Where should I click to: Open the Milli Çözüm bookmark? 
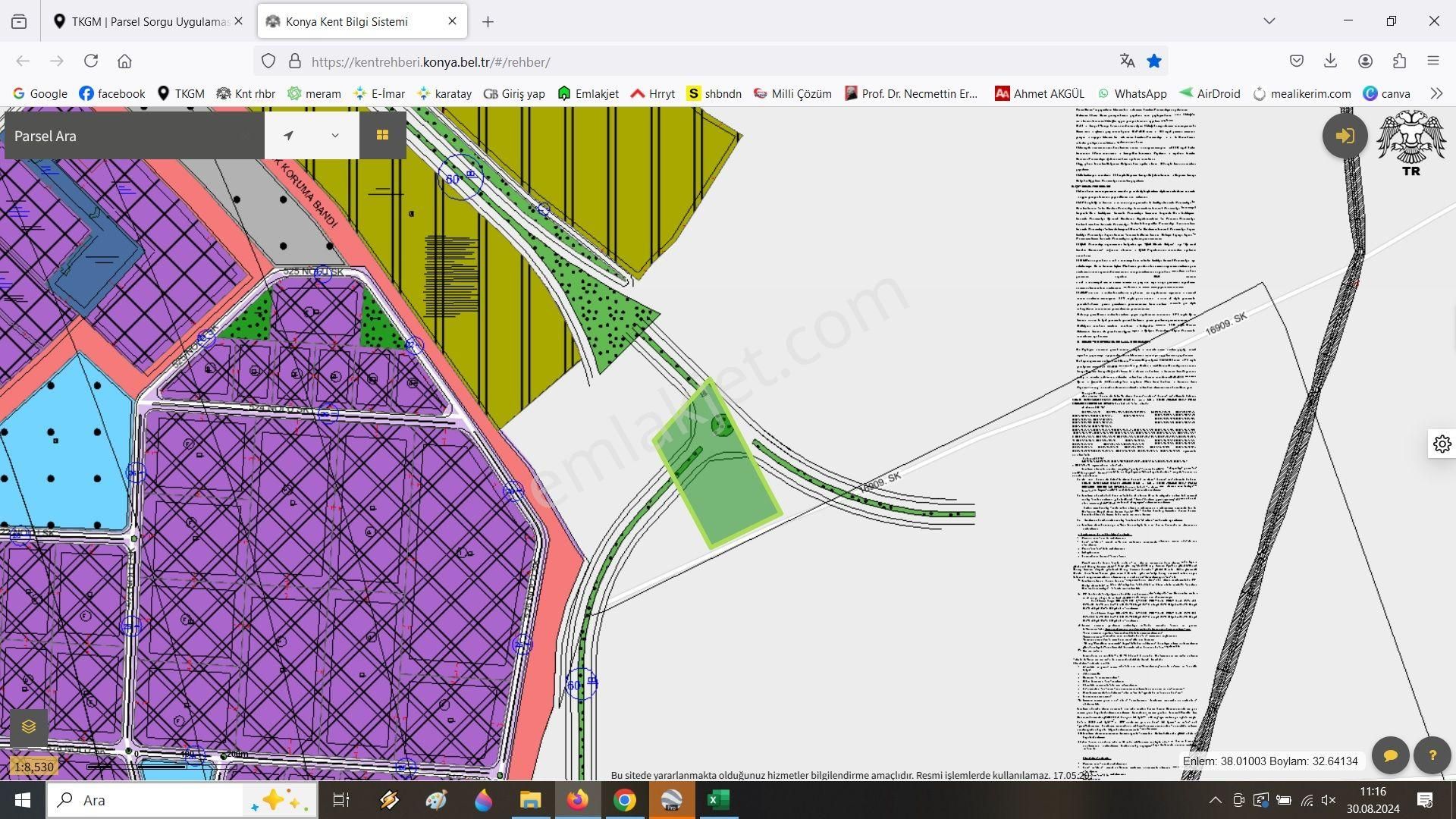tap(792, 93)
